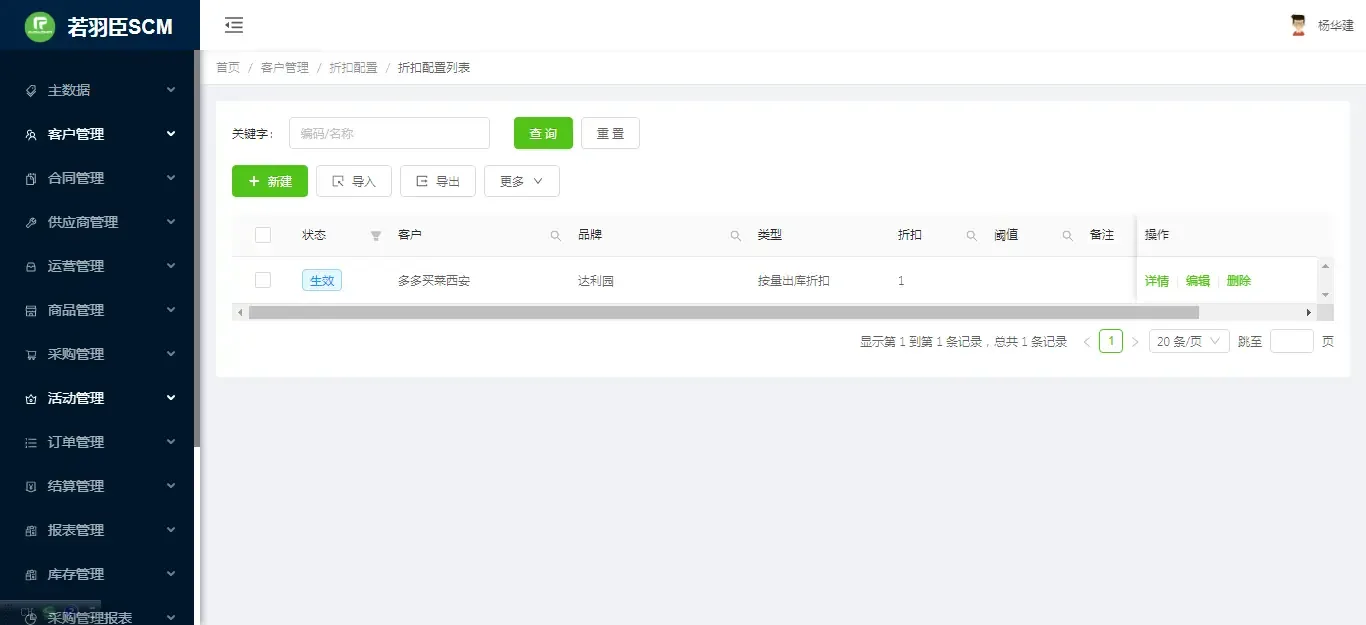Click the 活动管理 icon in sidebar
The image size is (1366, 625).
coord(31,398)
